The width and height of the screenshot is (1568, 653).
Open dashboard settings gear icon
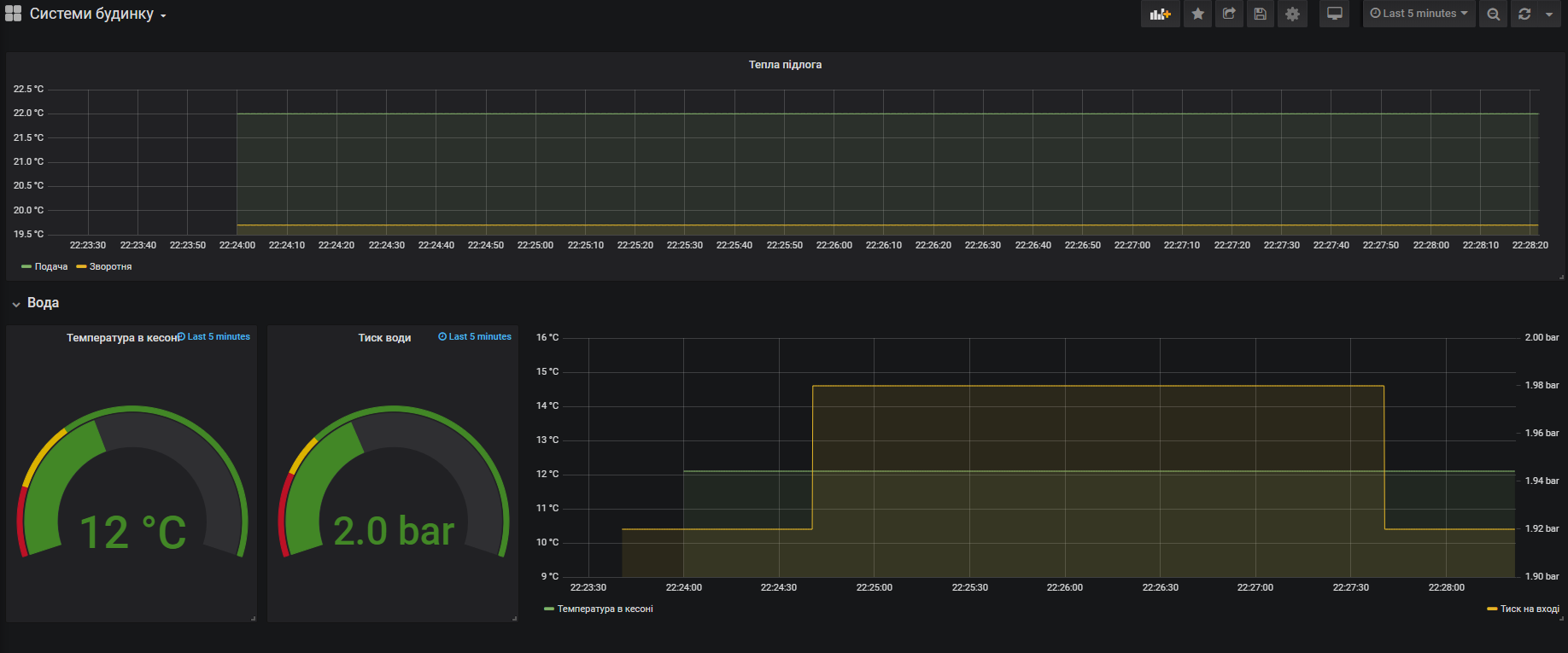click(1292, 14)
